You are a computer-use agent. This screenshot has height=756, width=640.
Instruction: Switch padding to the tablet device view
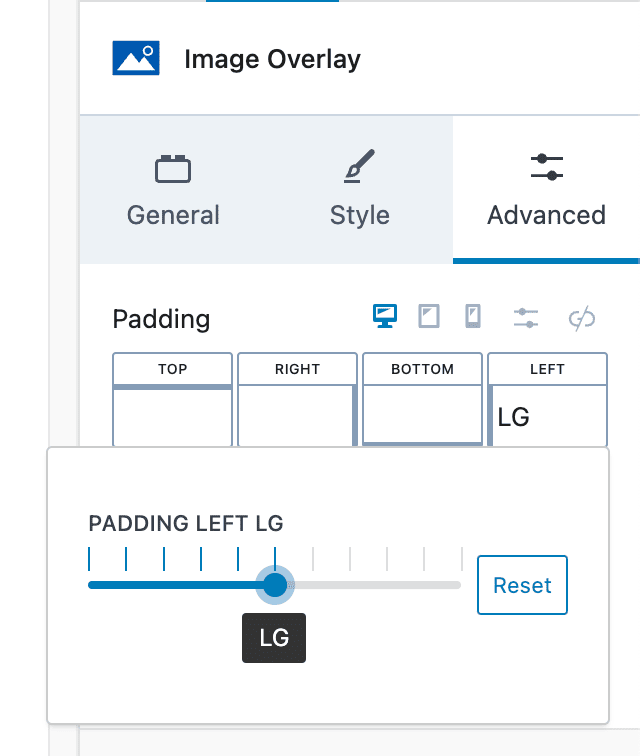(x=429, y=318)
